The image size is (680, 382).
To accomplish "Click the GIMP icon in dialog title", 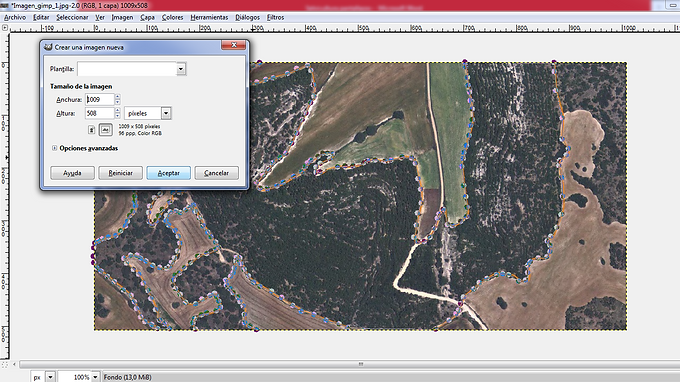I will [x=48, y=47].
